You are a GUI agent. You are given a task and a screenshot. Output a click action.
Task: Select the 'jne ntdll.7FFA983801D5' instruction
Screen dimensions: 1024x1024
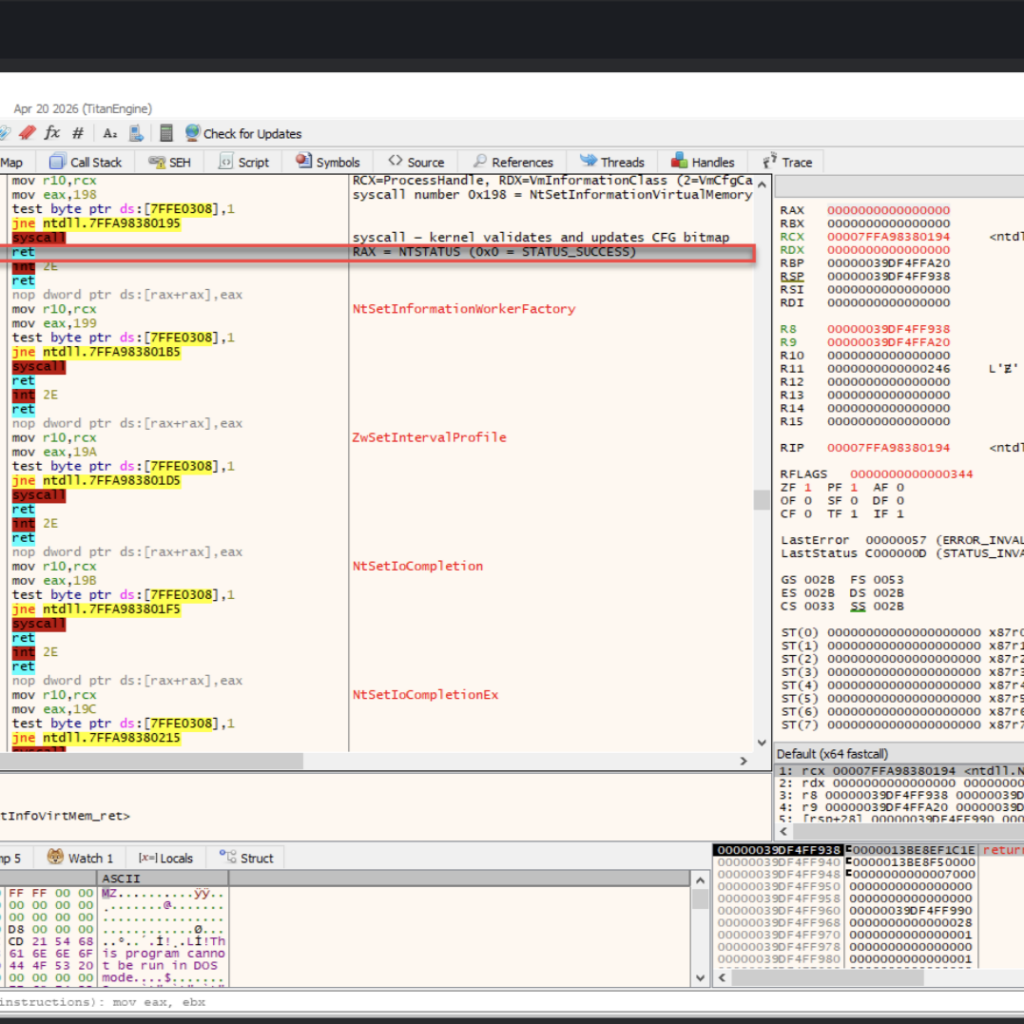pos(96,481)
